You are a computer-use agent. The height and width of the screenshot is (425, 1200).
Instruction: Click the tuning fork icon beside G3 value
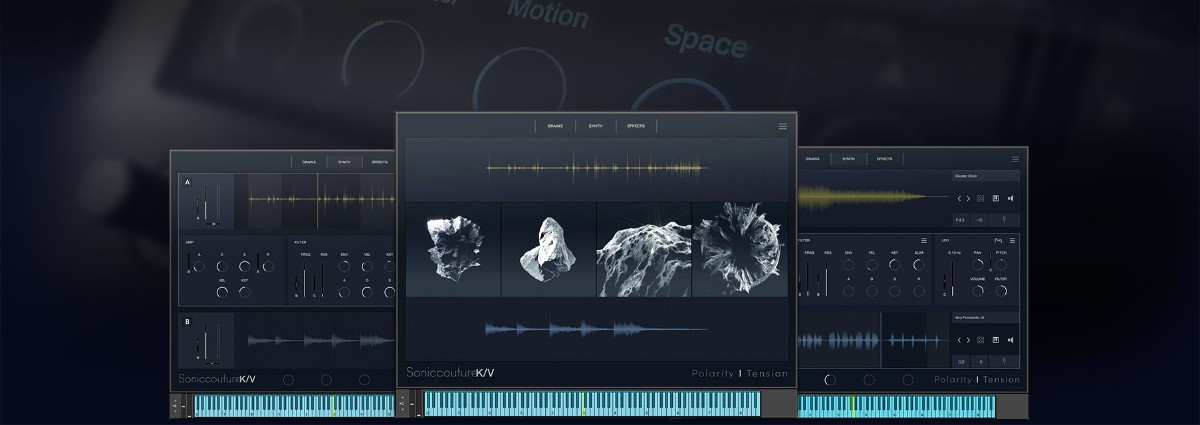pyautogui.click(x=1004, y=362)
